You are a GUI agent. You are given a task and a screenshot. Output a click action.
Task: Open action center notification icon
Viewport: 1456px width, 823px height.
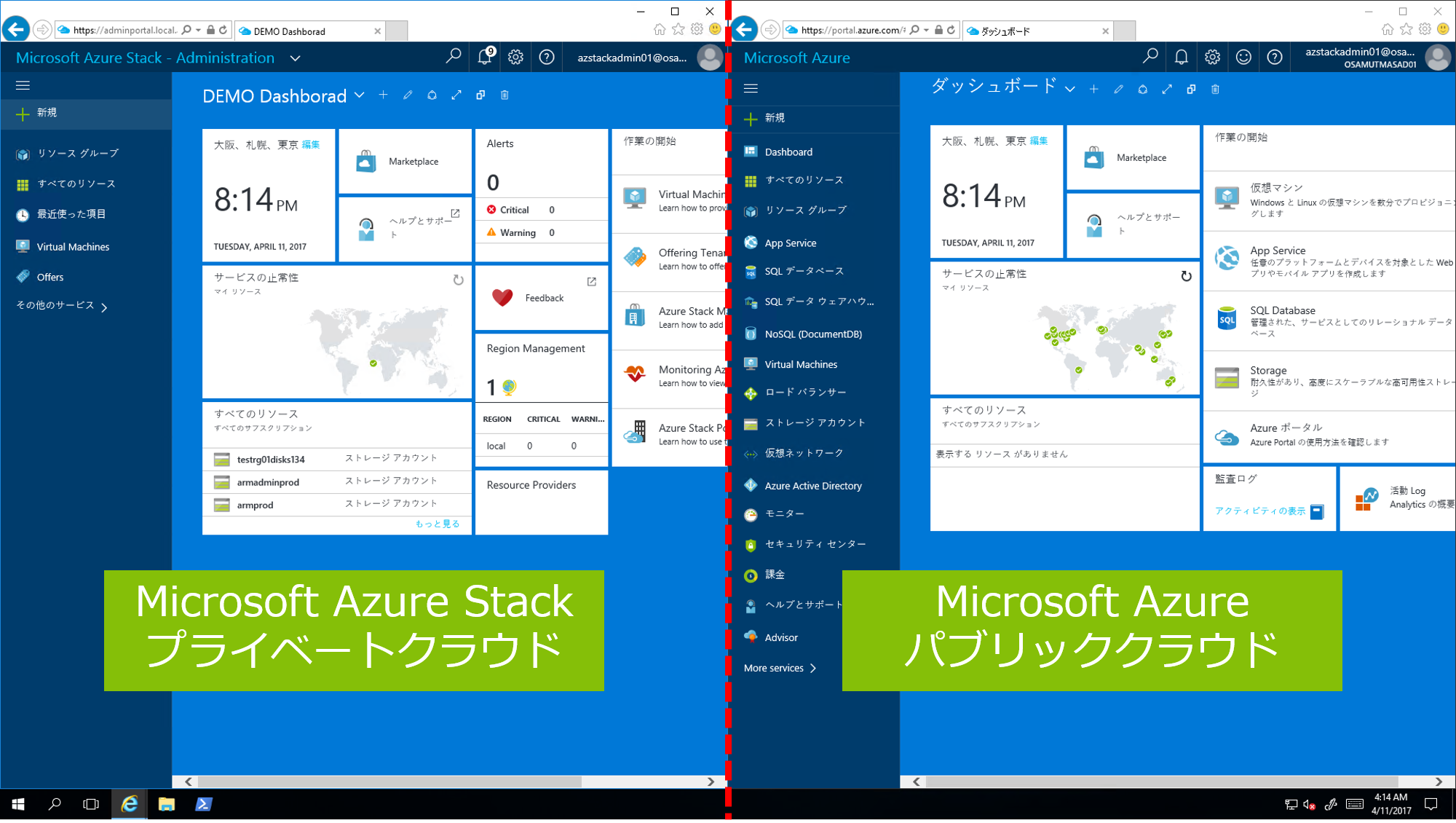(x=1431, y=804)
